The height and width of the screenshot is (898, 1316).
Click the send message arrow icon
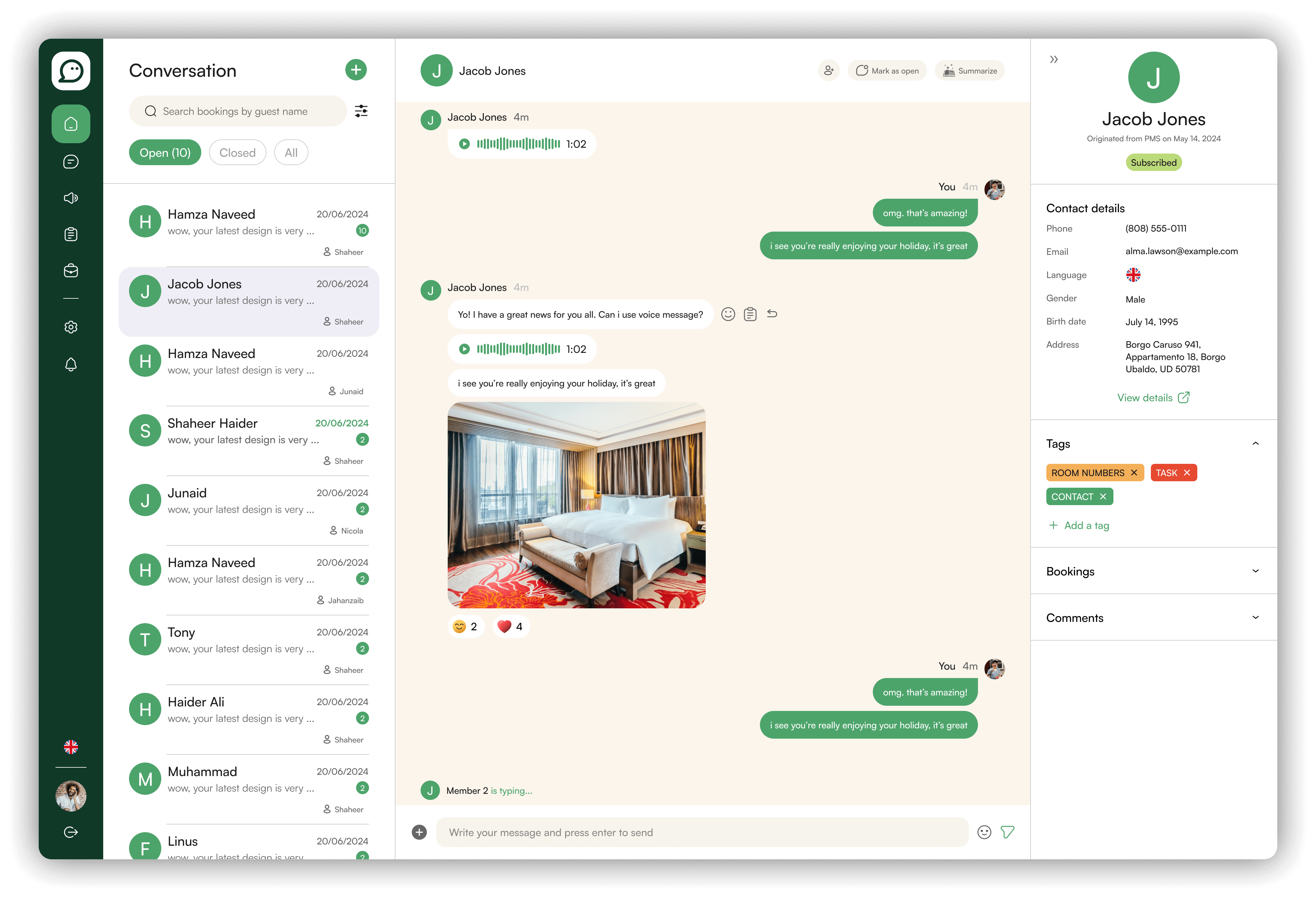pos(1007,832)
